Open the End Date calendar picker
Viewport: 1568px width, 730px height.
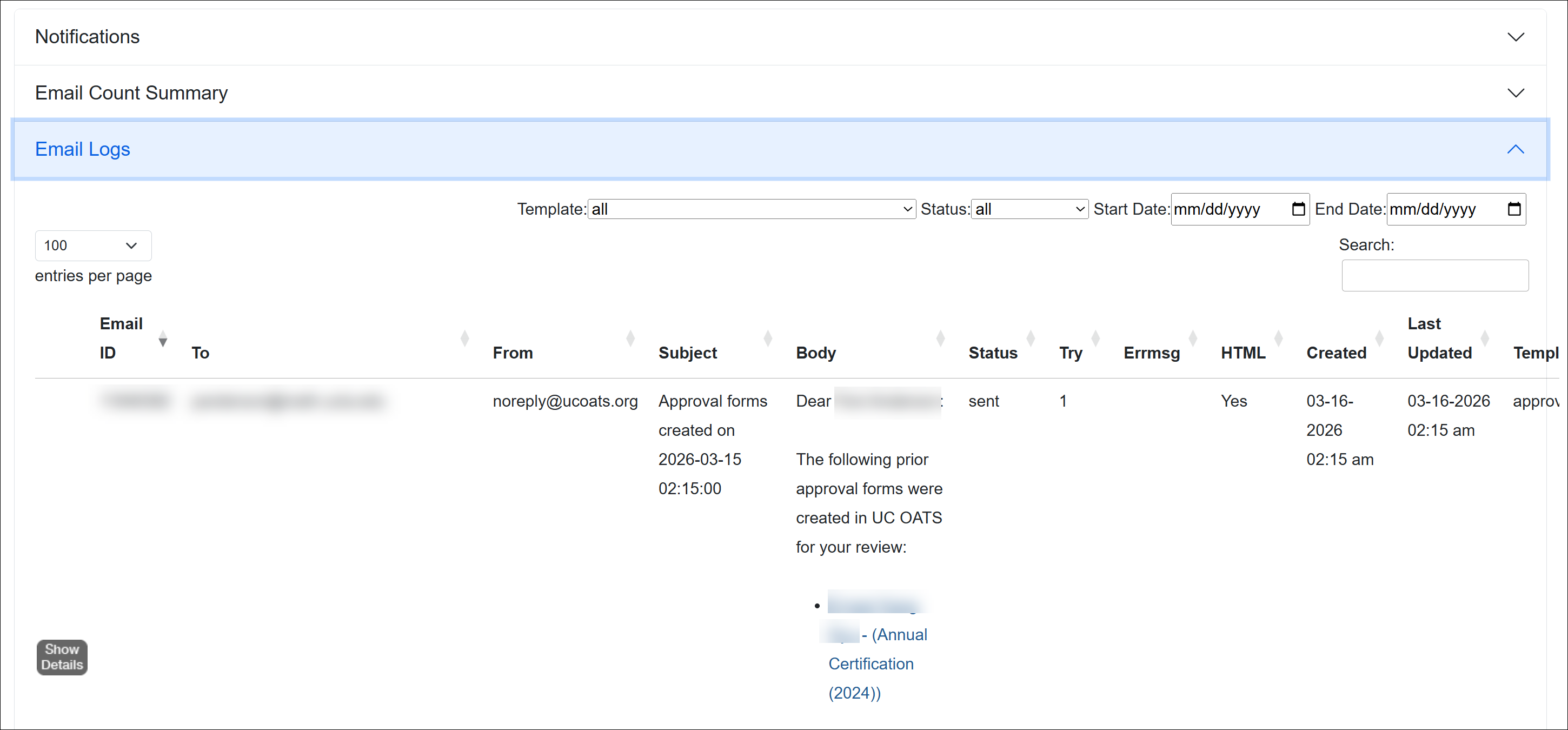1515,209
